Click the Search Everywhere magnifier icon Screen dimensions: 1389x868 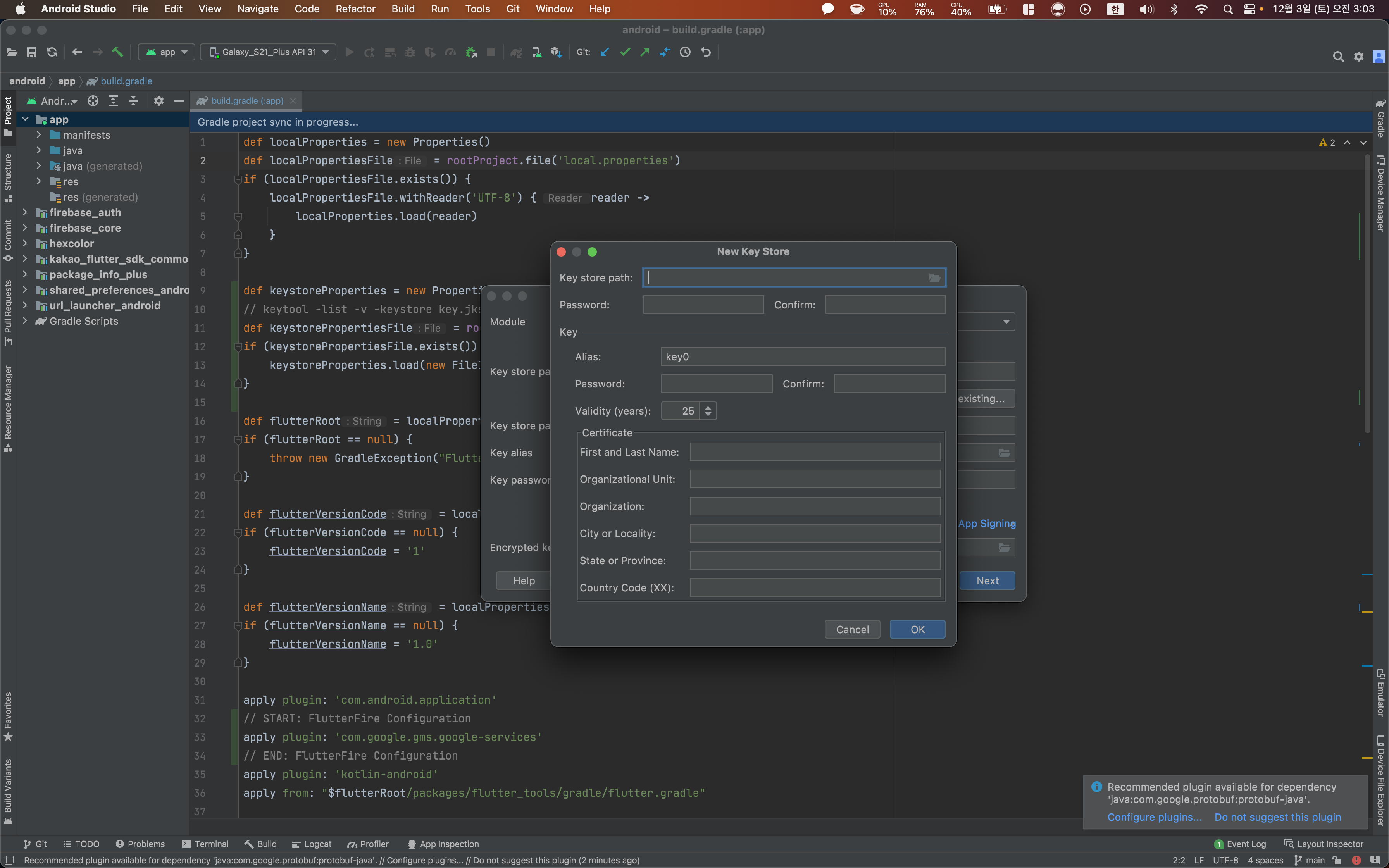[x=1338, y=56]
